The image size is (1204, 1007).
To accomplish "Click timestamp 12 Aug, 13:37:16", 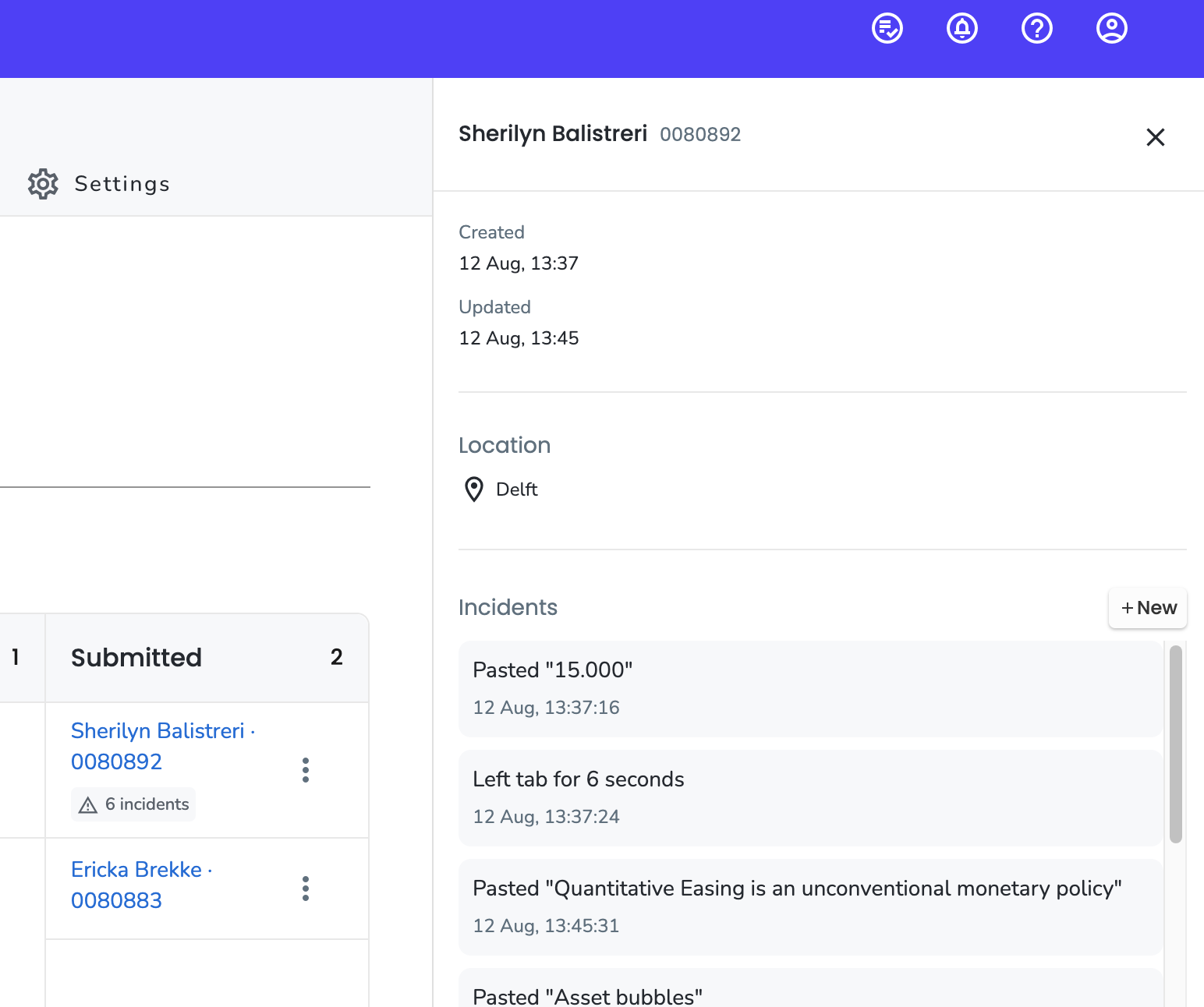I will click(x=546, y=708).
